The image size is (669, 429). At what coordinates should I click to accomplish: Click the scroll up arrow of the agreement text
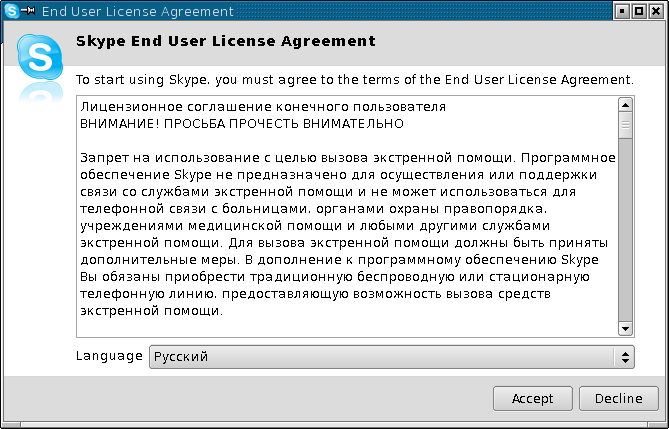click(x=625, y=105)
